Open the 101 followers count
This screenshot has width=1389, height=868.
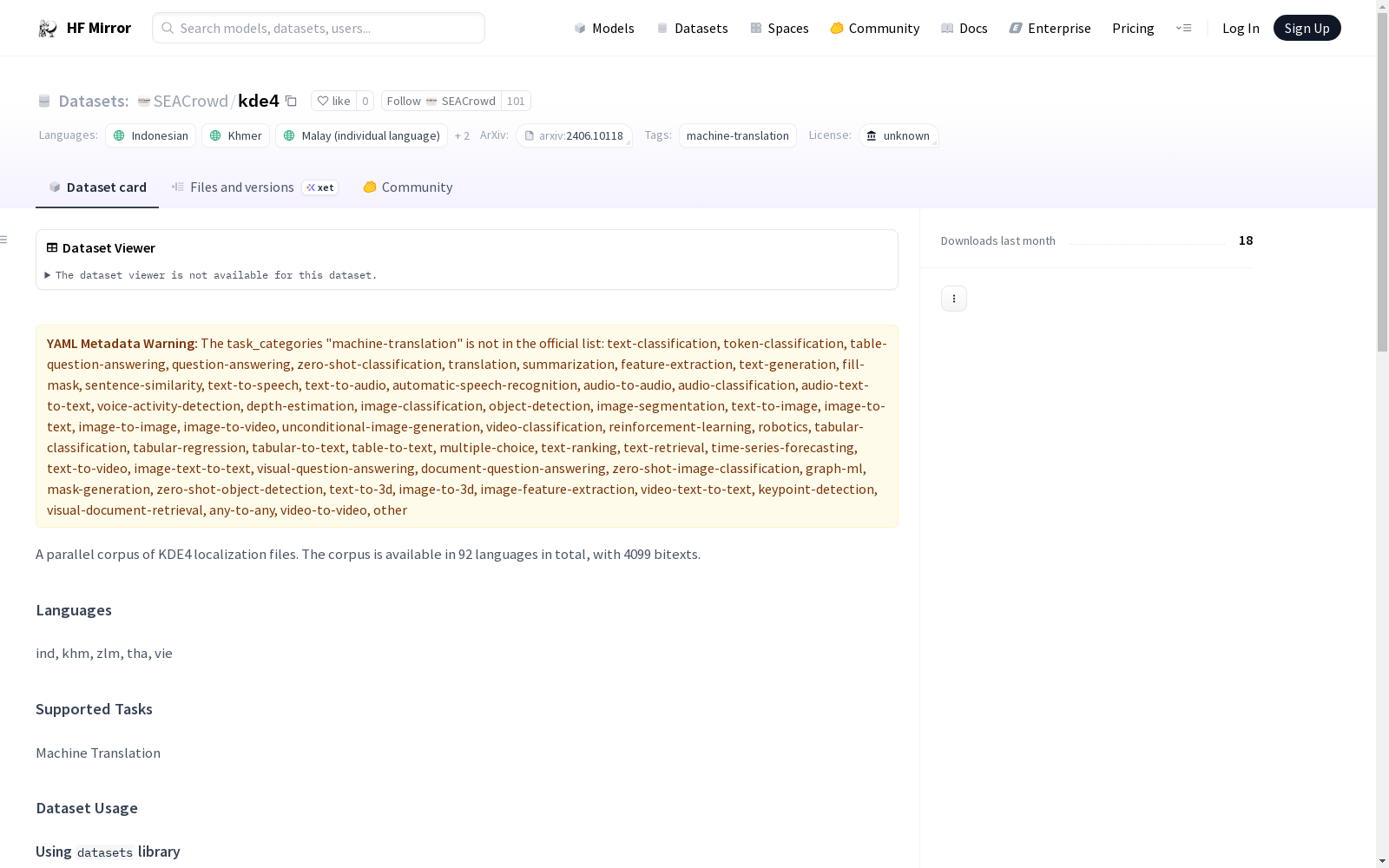[516, 101]
